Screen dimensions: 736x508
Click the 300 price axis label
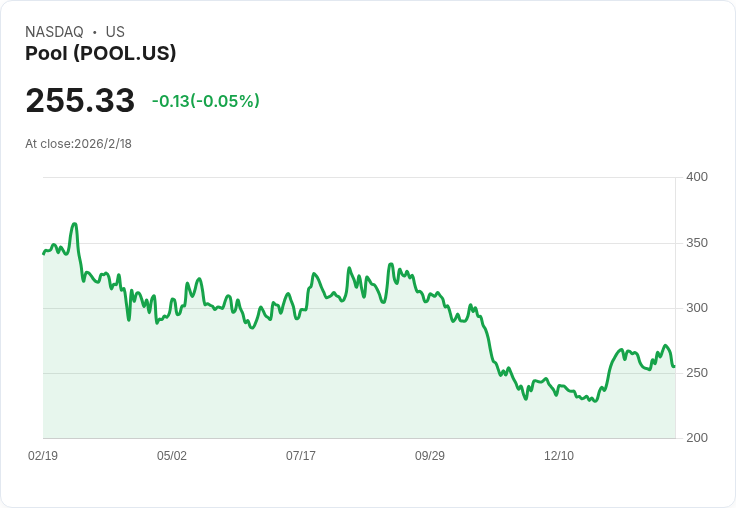(x=696, y=308)
